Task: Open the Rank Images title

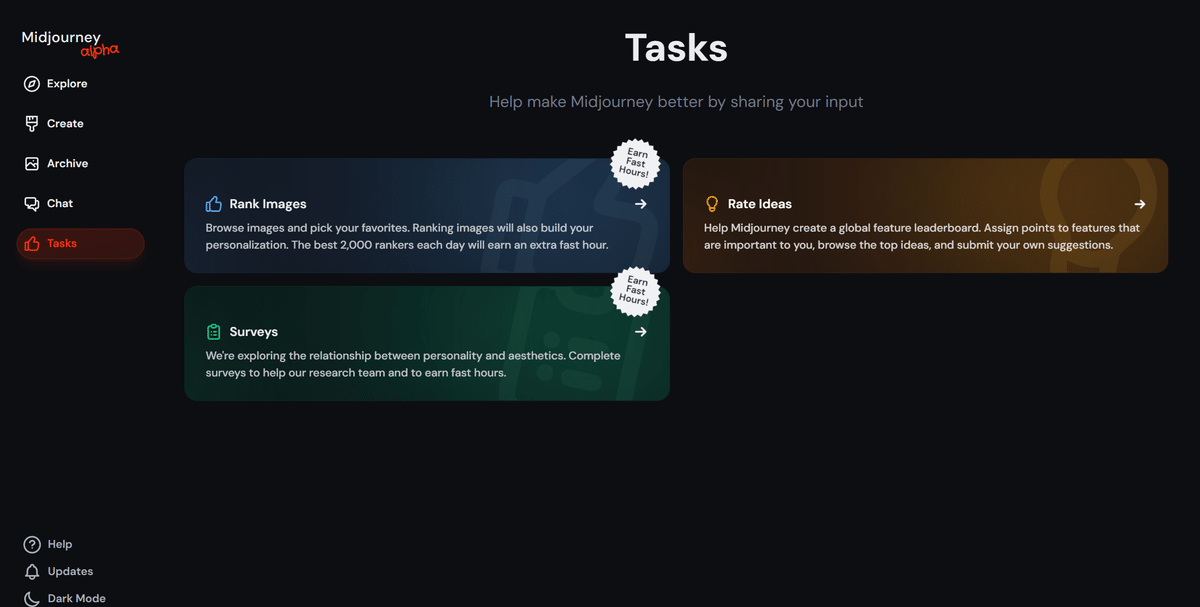Action: click(x=268, y=204)
